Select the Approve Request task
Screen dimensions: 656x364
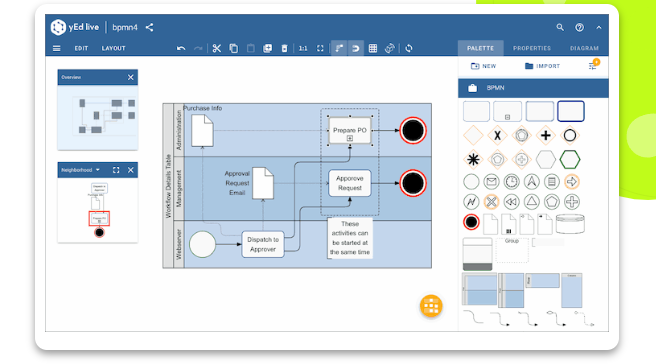(350, 183)
